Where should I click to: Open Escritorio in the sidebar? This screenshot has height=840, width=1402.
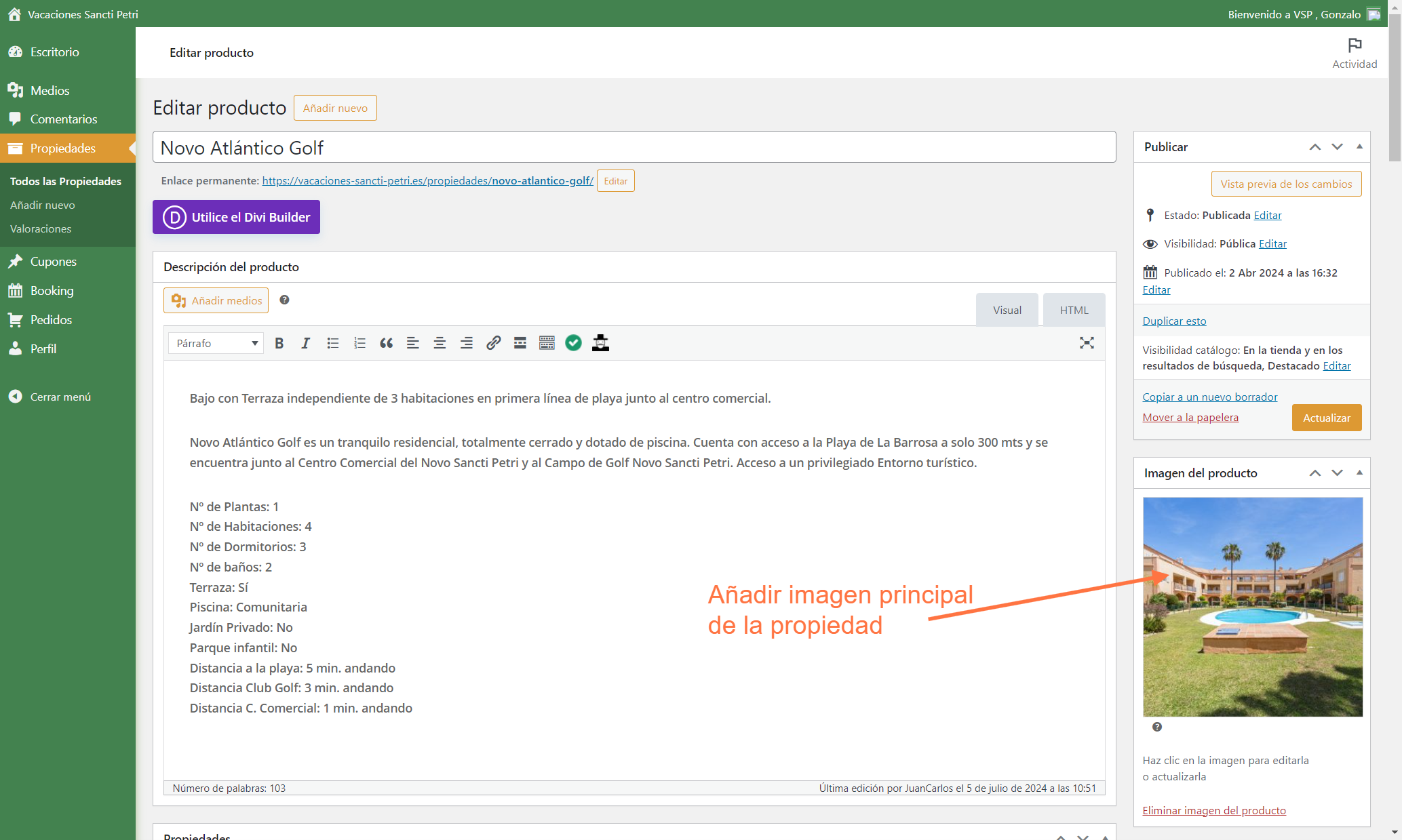(68, 52)
